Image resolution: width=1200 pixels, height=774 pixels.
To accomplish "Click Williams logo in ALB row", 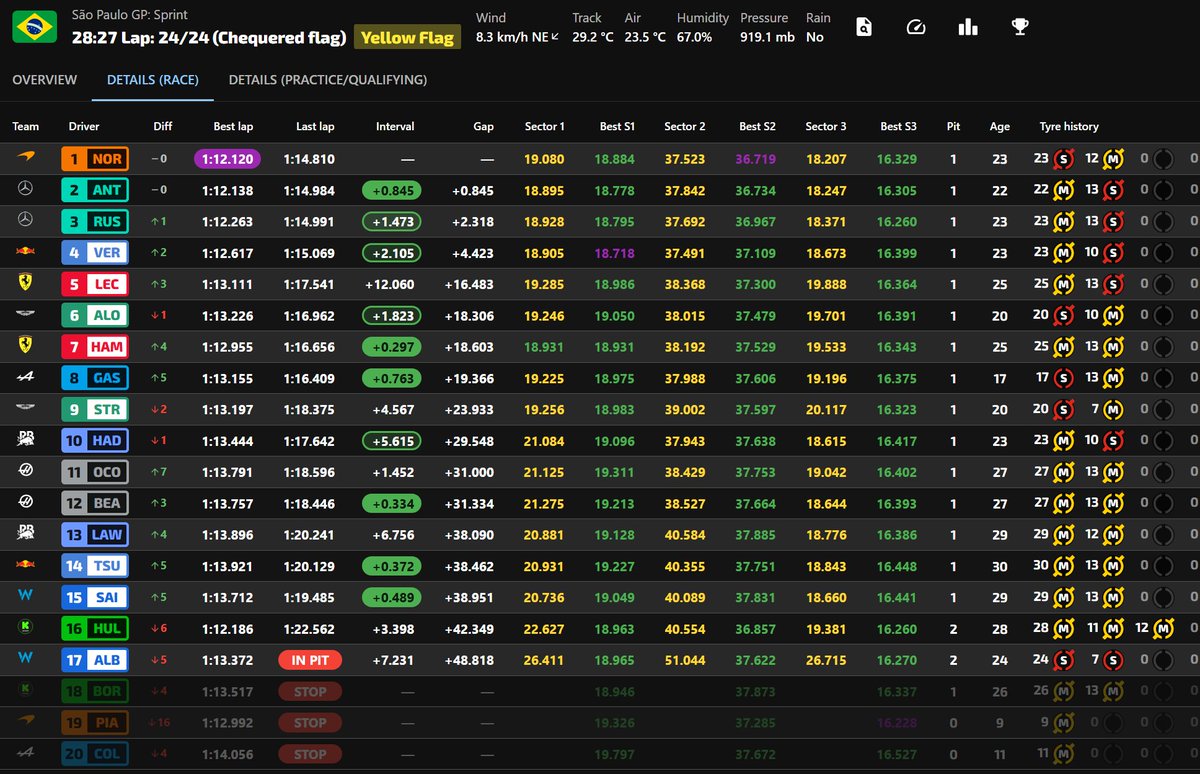I will (x=26, y=660).
